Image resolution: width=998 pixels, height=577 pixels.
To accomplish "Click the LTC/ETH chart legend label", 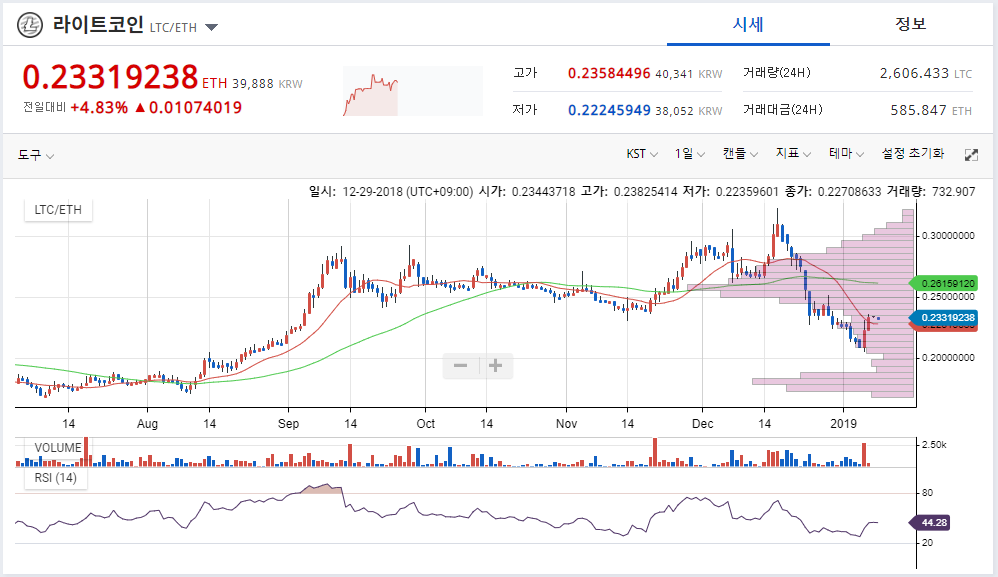I will point(58,210).
